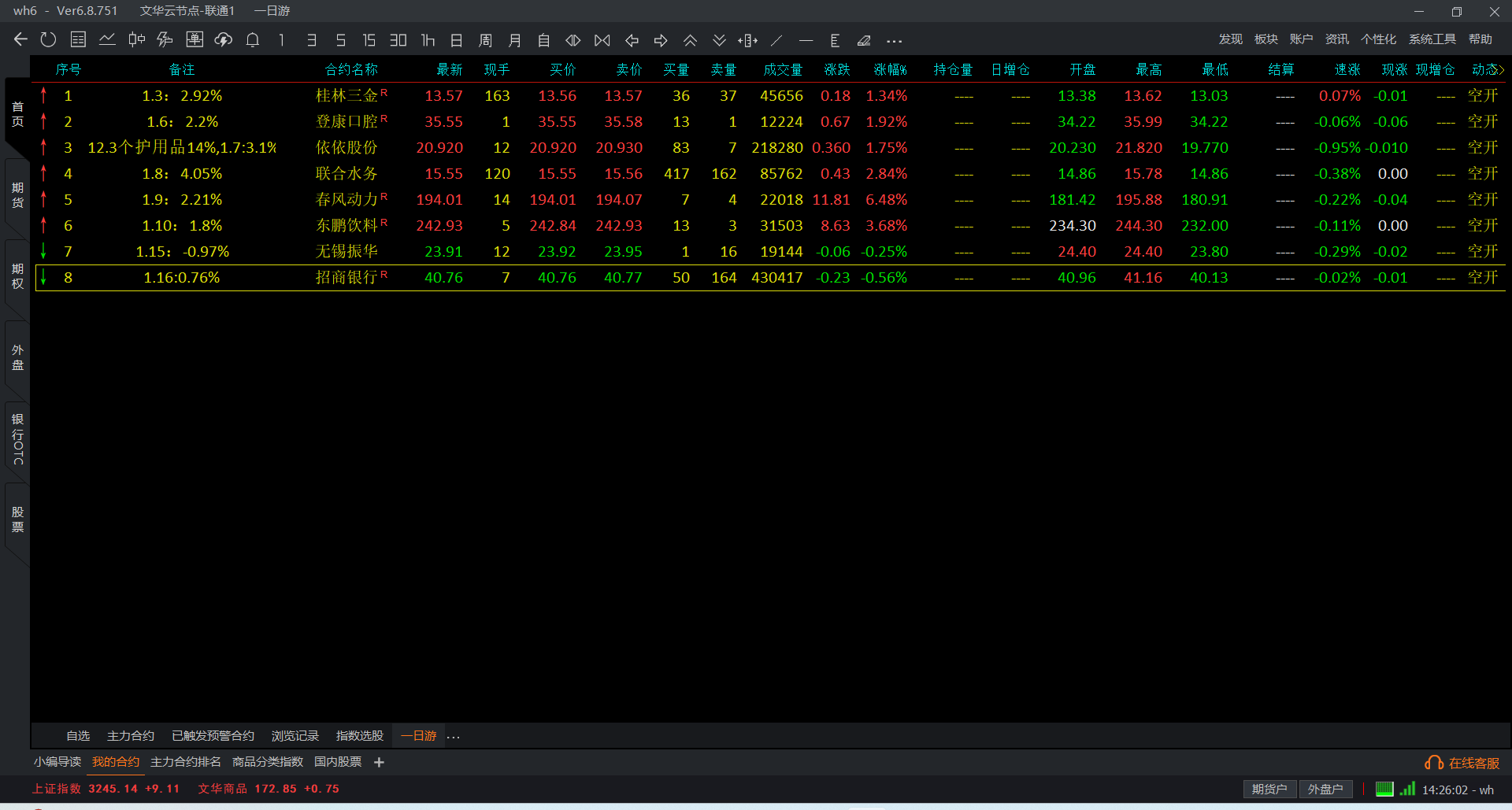Viewport: 1512px width, 810px height.
Task: Select the 15-minute period icon
Action: pos(369,40)
